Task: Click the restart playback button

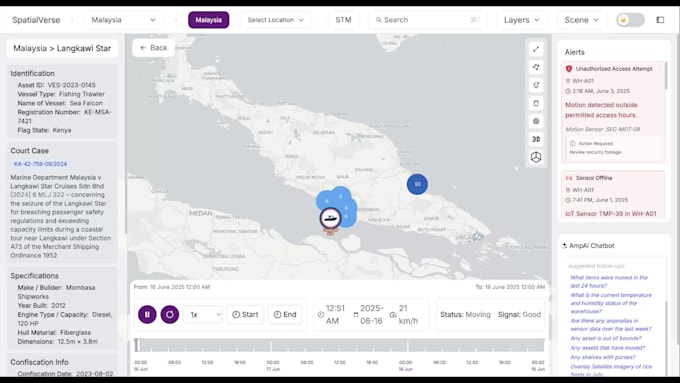Action: (x=170, y=314)
